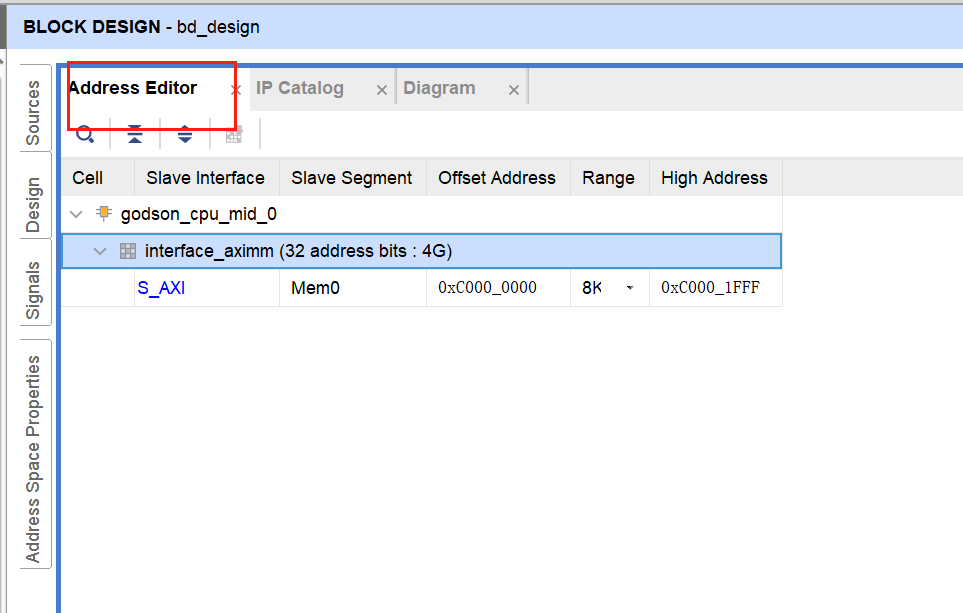
Task: Click the godson_cpu_mid_0 cell icon
Action: point(104,213)
